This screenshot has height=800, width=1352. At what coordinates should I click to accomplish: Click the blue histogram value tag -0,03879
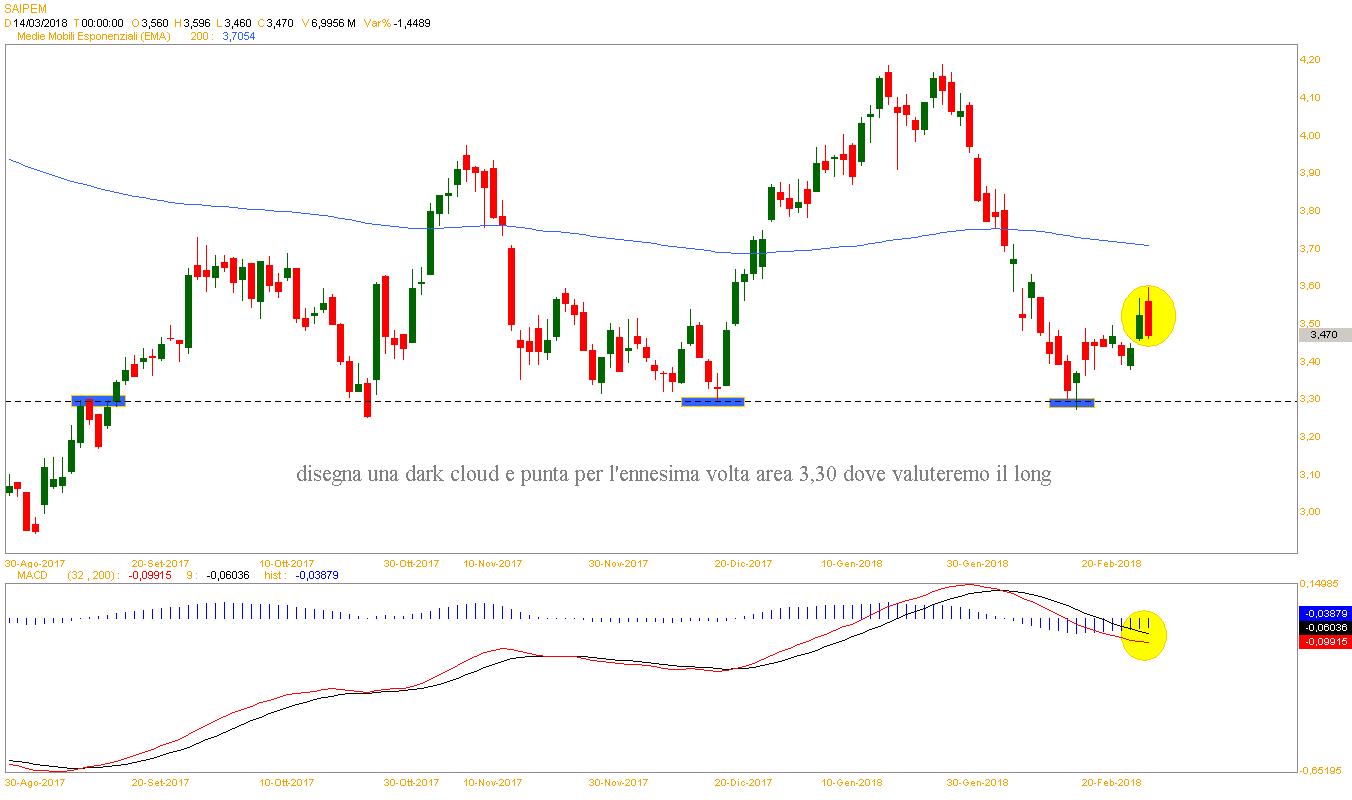(1324, 613)
